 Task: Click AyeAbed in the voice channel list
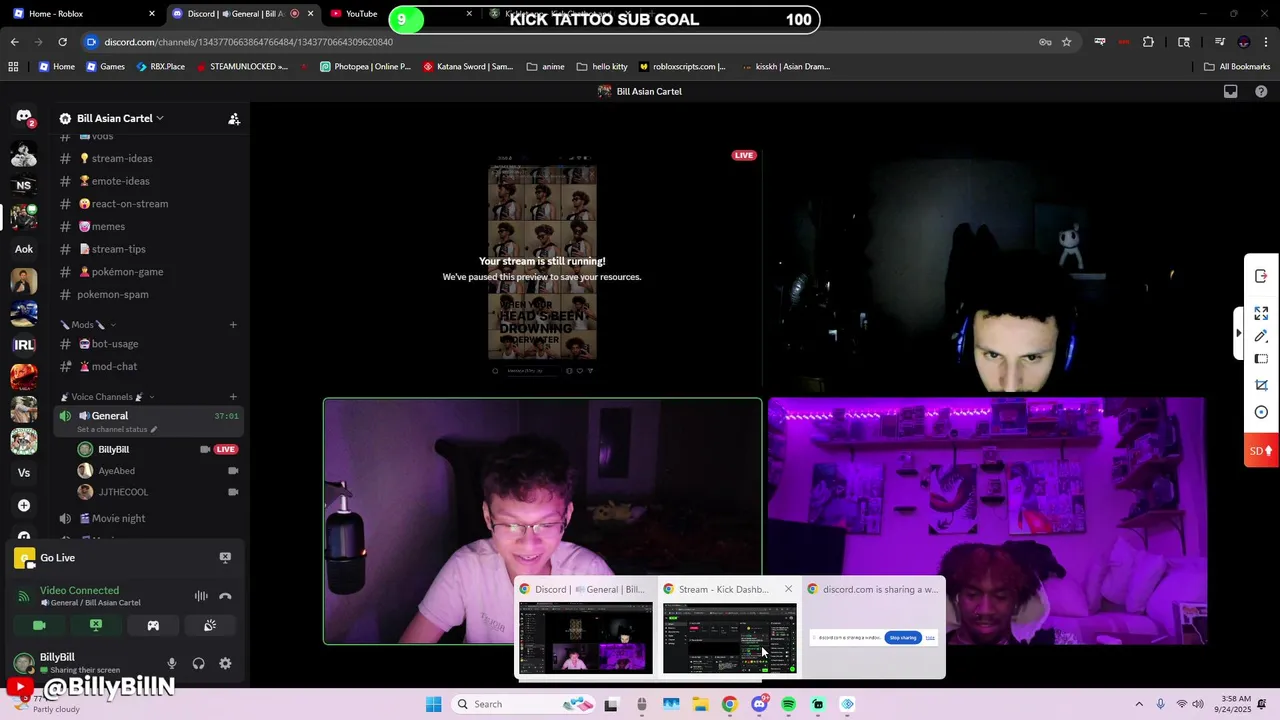[117, 471]
